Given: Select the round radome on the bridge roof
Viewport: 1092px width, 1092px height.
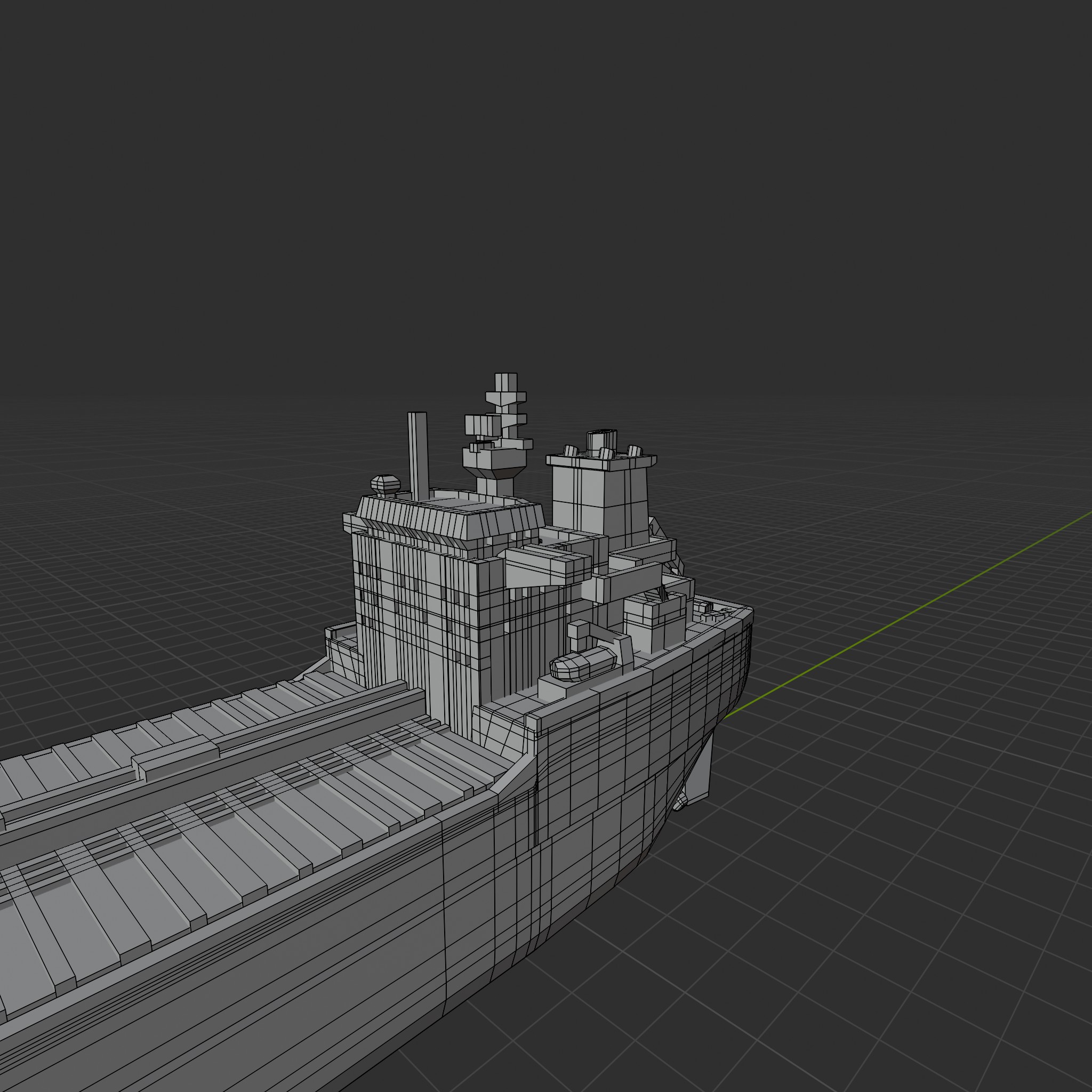Looking at the screenshot, I should click(x=385, y=484).
